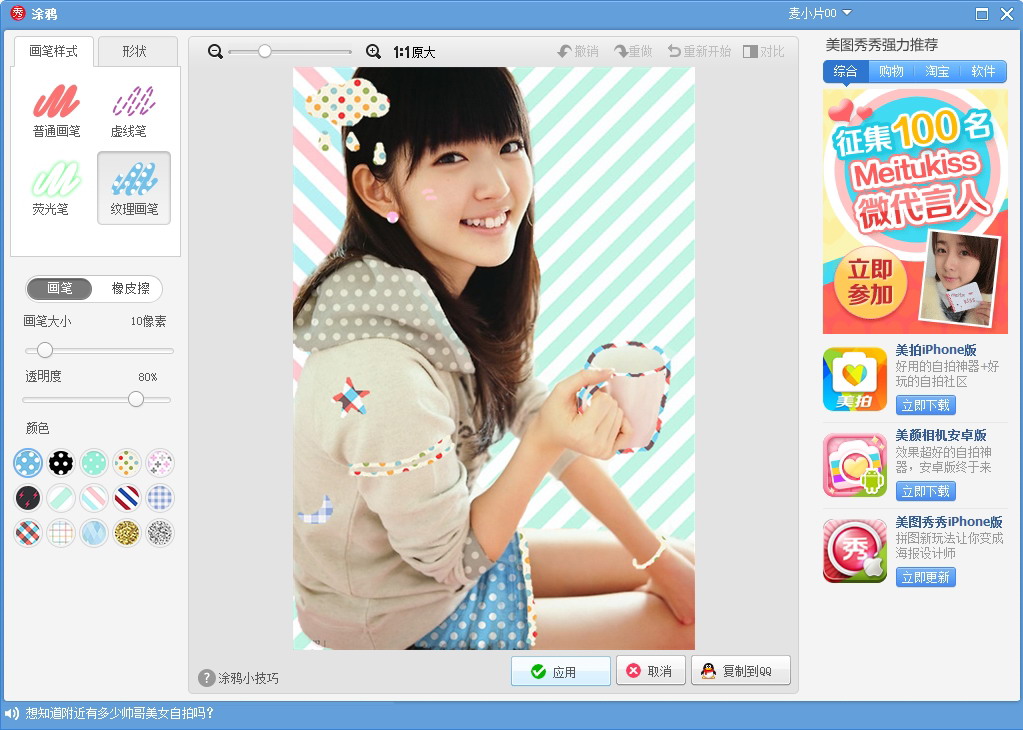This screenshot has width=1023, height=730.
Task: Select the 虚线笔 dashed brush
Action: [x=134, y=110]
